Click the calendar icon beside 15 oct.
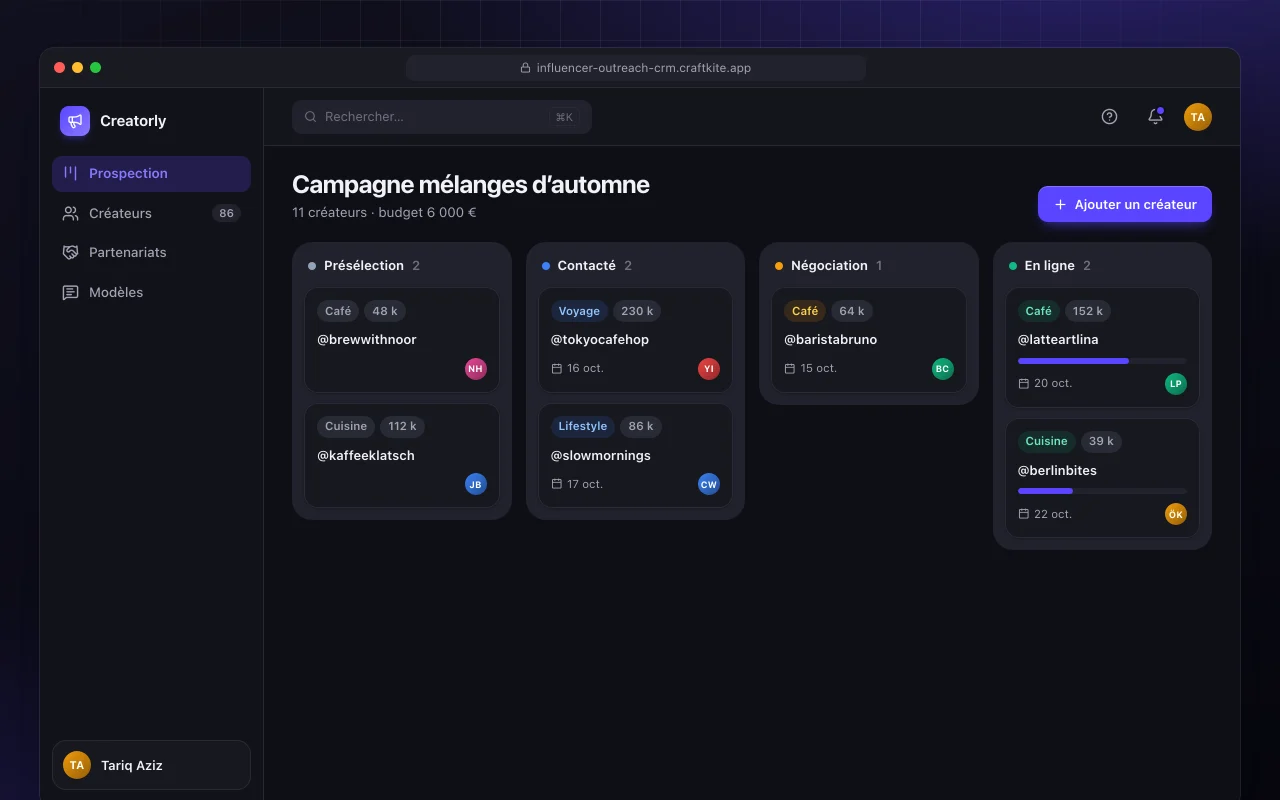Screen dimensions: 1280x800 pyautogui.click(x=790, y=369)
